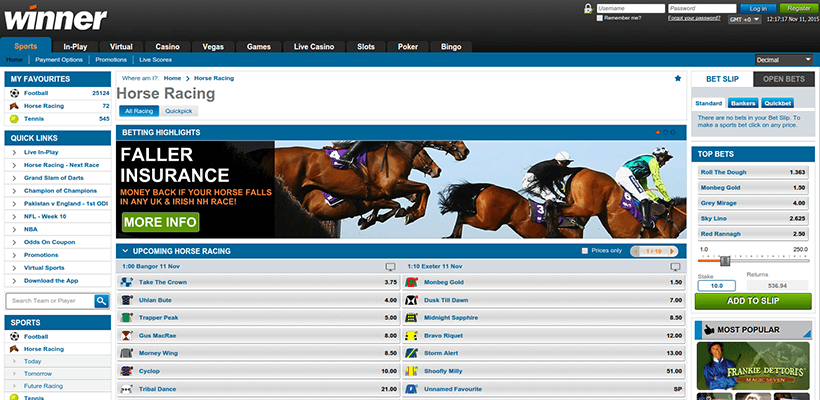
Task: Add Horse Racing page to favourites star
Action: [x=678, y=78]
